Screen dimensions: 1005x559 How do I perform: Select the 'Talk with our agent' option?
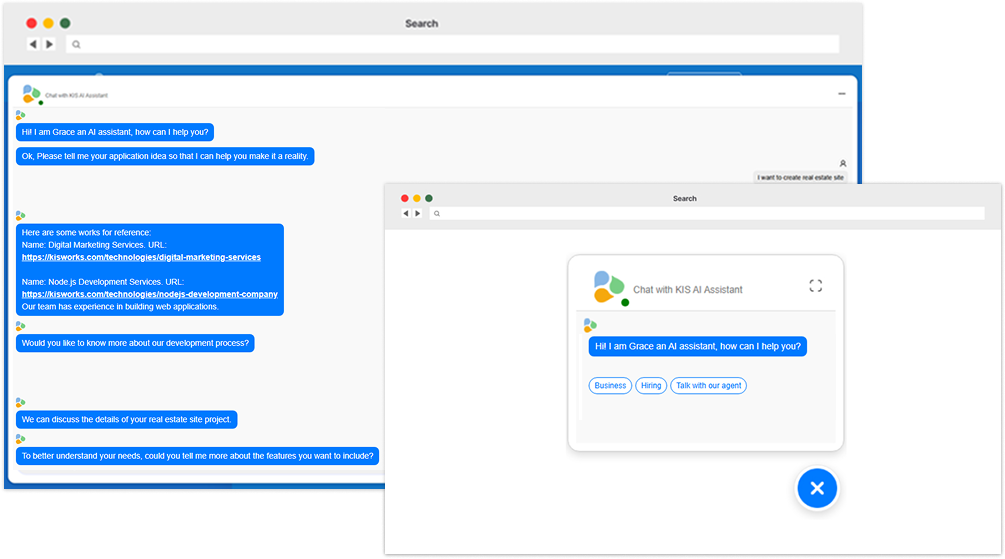(708, 385)
